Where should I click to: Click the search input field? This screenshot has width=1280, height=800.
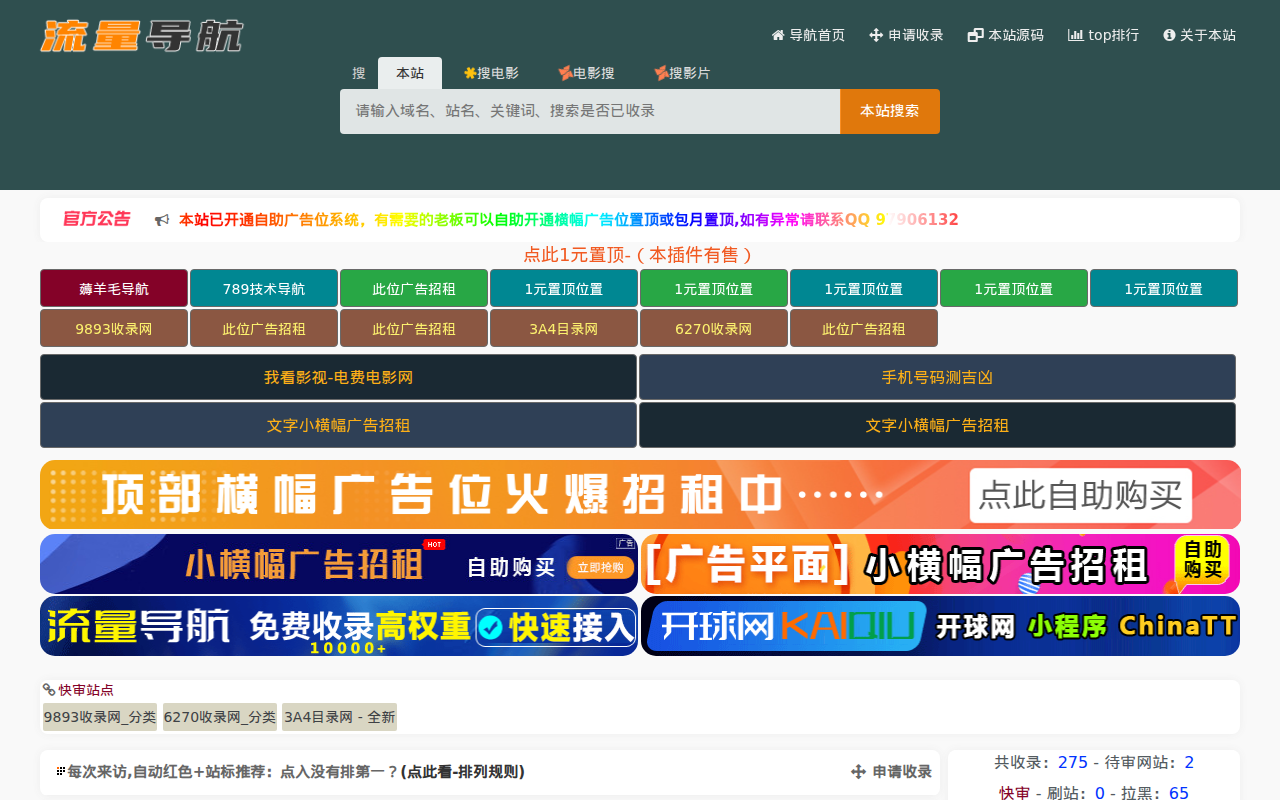[x=590, y=111]
